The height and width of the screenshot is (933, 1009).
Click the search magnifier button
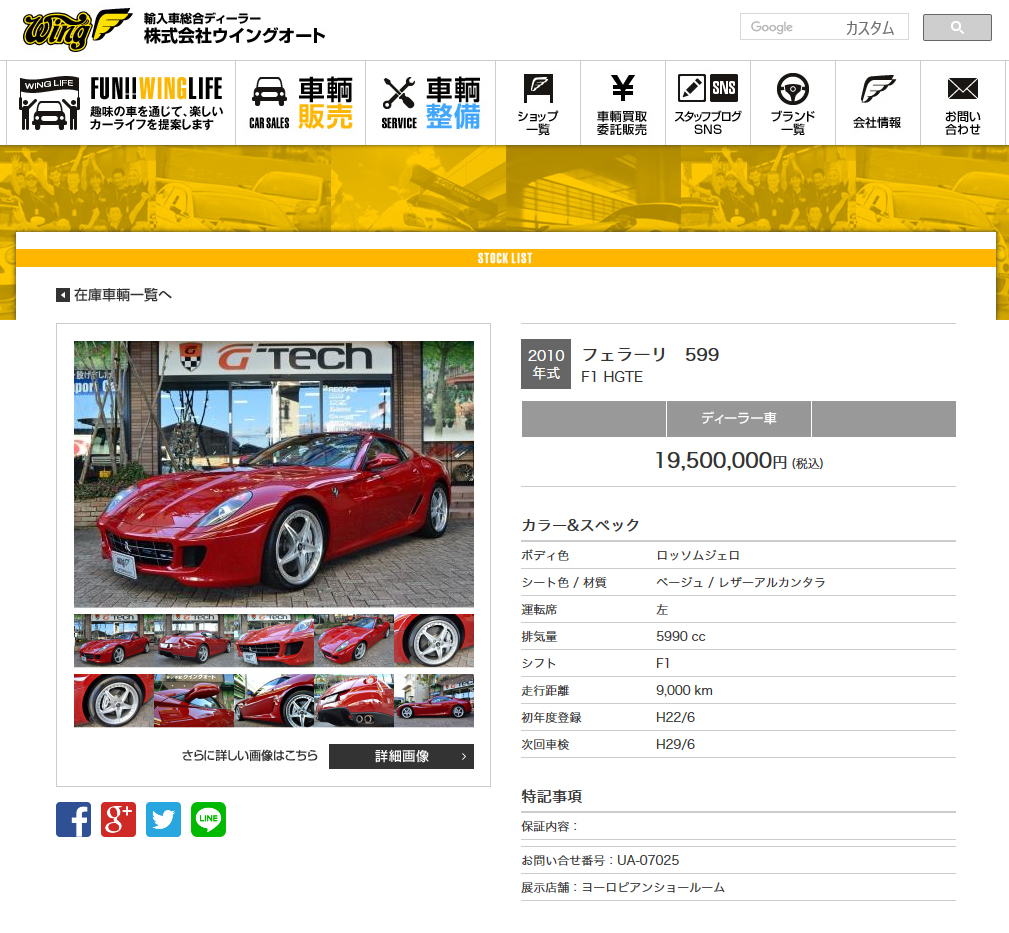pyautogui.click(x=957, y=28)
